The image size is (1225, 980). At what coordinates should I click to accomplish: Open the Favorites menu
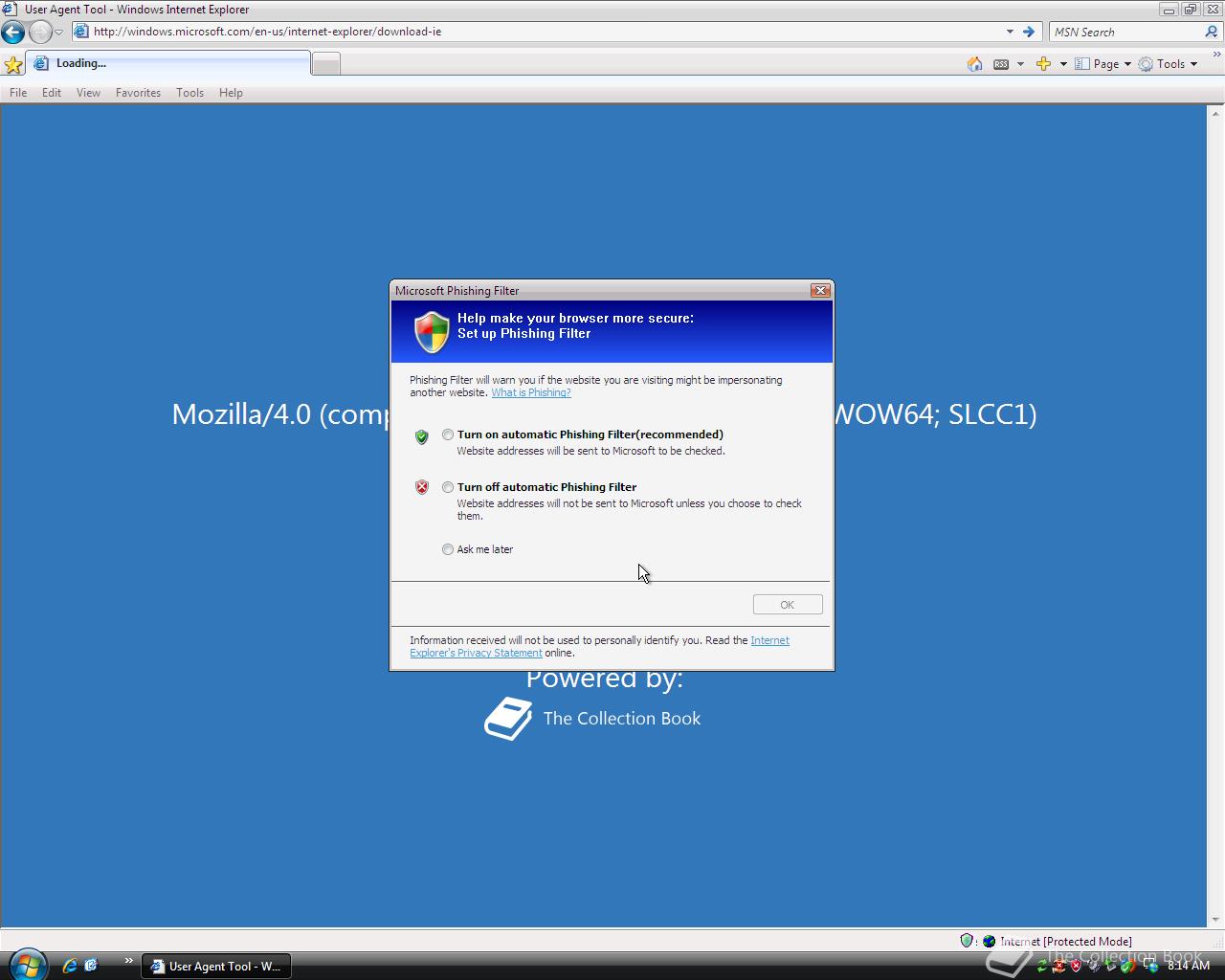point(138,93)
